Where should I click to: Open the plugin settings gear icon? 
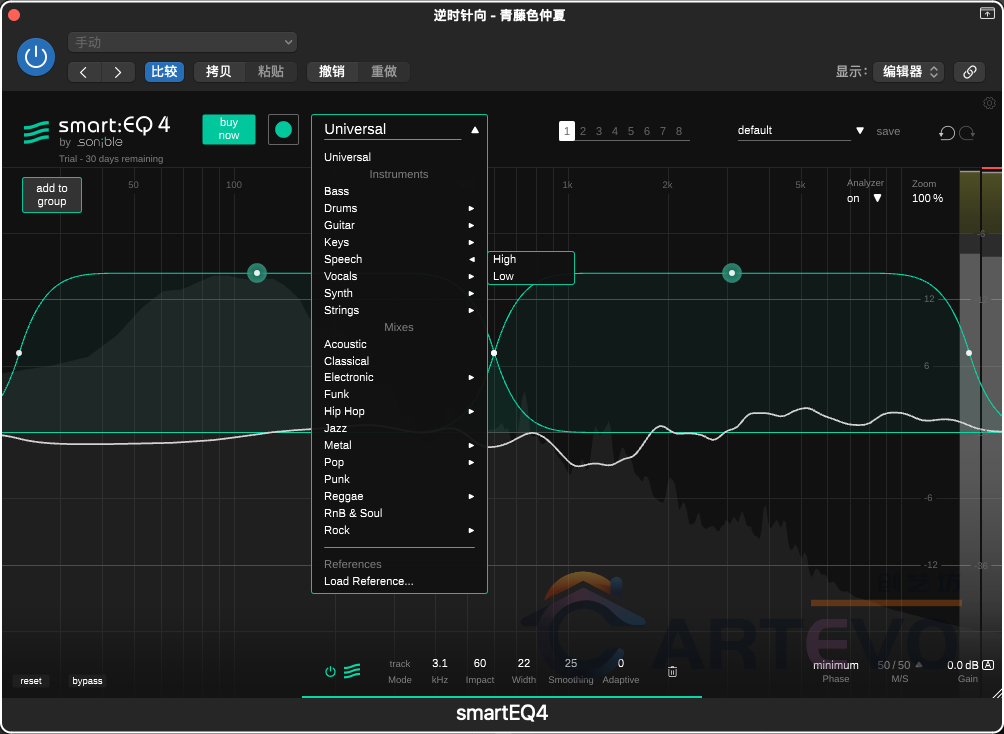[989, 103]
